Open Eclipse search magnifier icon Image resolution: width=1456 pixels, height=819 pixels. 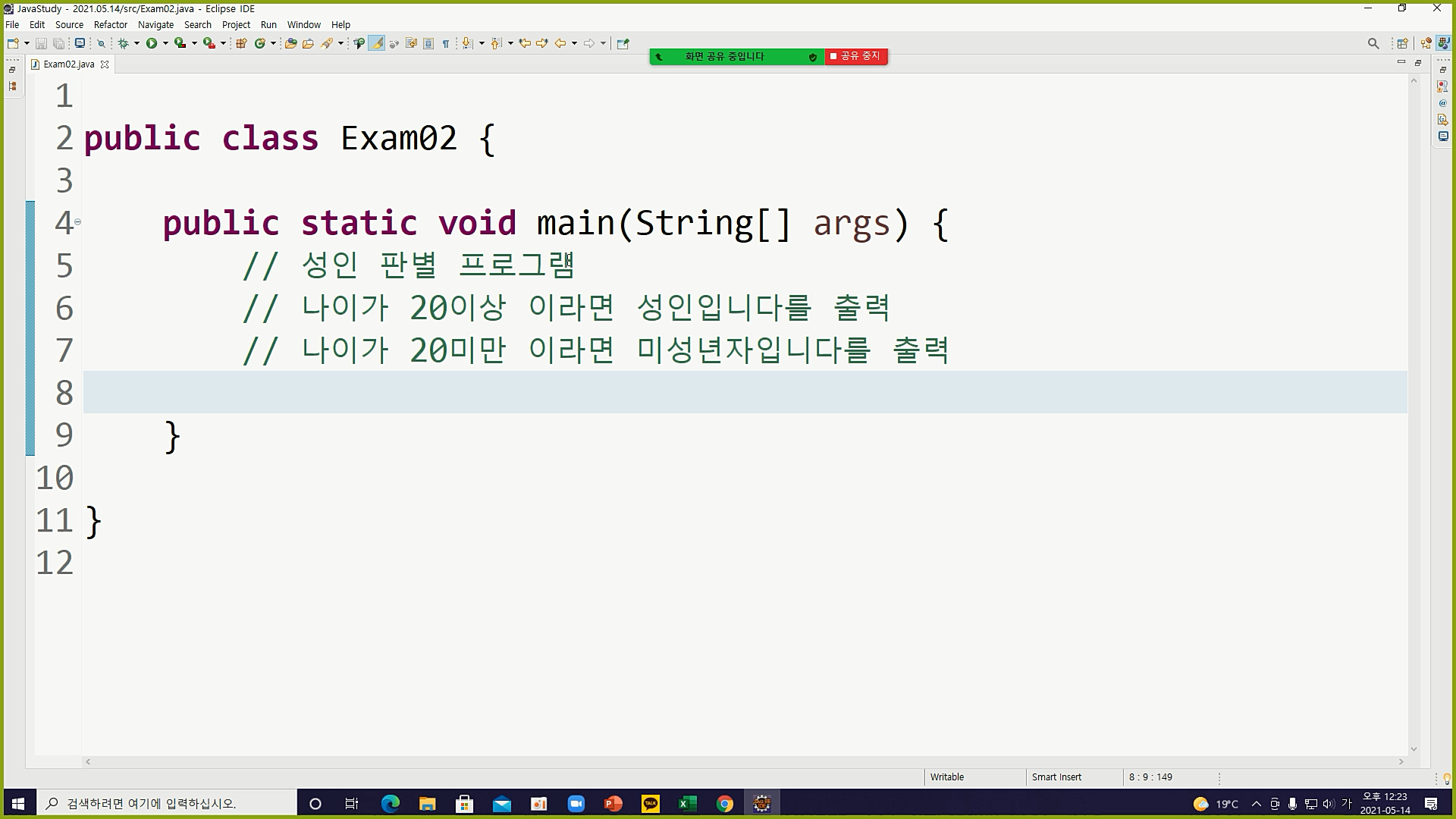[x=1373, y=43]
